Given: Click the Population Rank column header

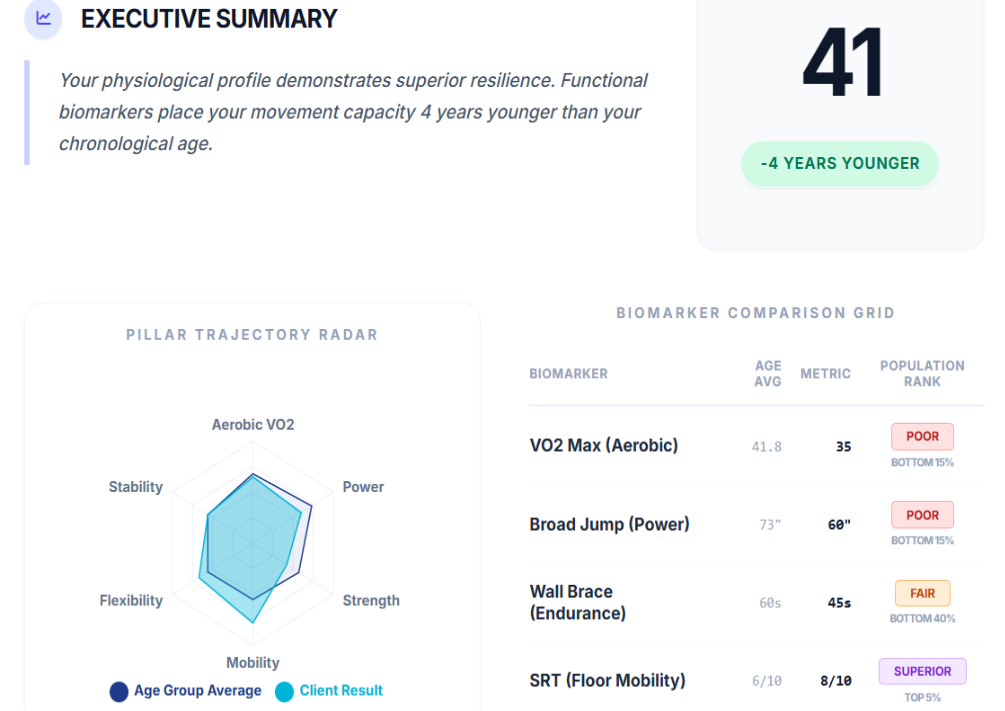Looking at the screenshot, I should 922,373.
